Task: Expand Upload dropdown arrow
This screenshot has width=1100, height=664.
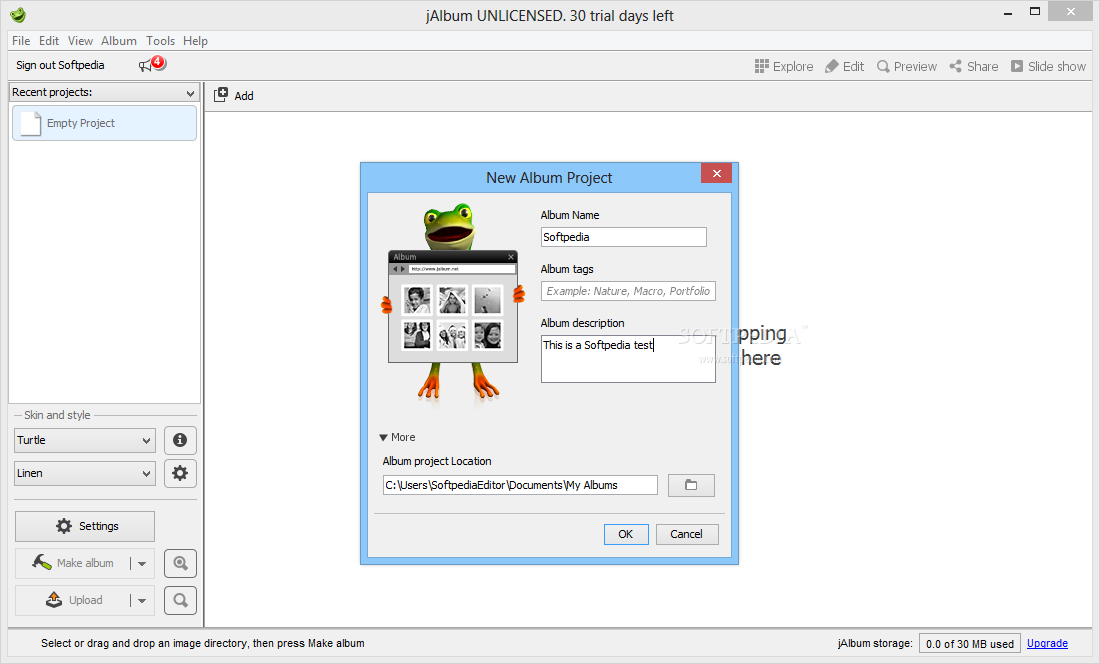Action: [142, 601]
